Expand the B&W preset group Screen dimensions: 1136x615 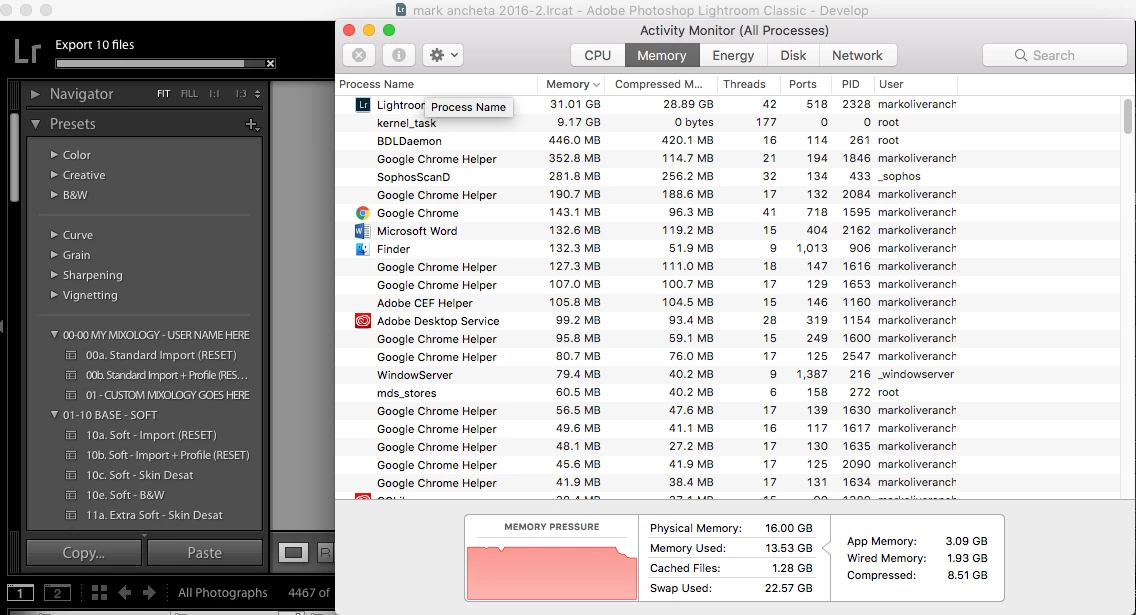(x=54, y=195)
